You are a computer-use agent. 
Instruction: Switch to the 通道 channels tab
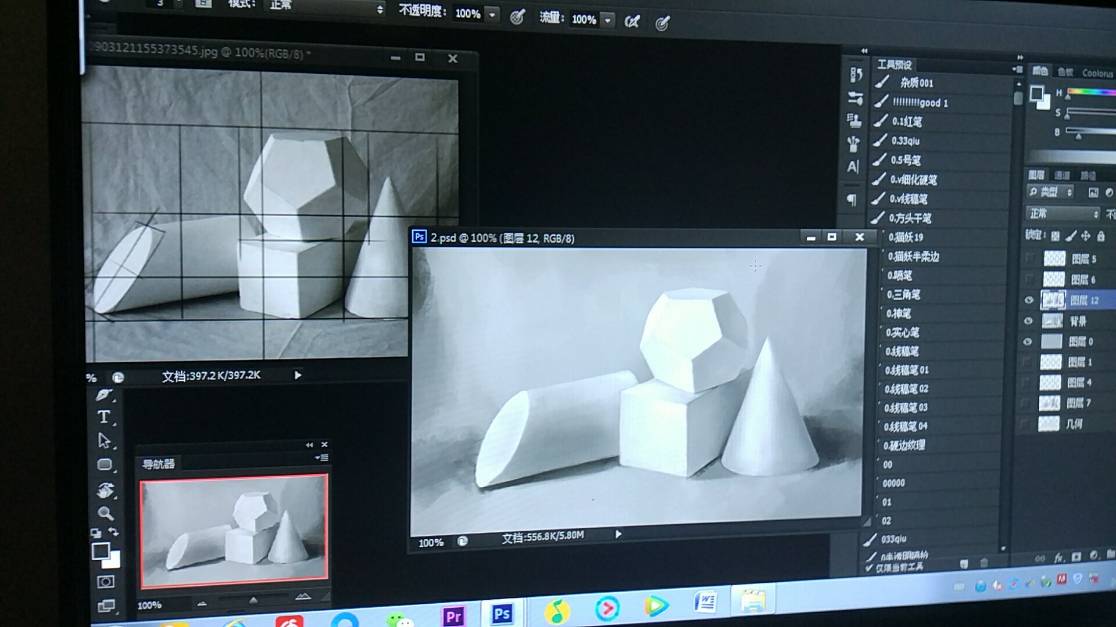(x=1062, y=175)
